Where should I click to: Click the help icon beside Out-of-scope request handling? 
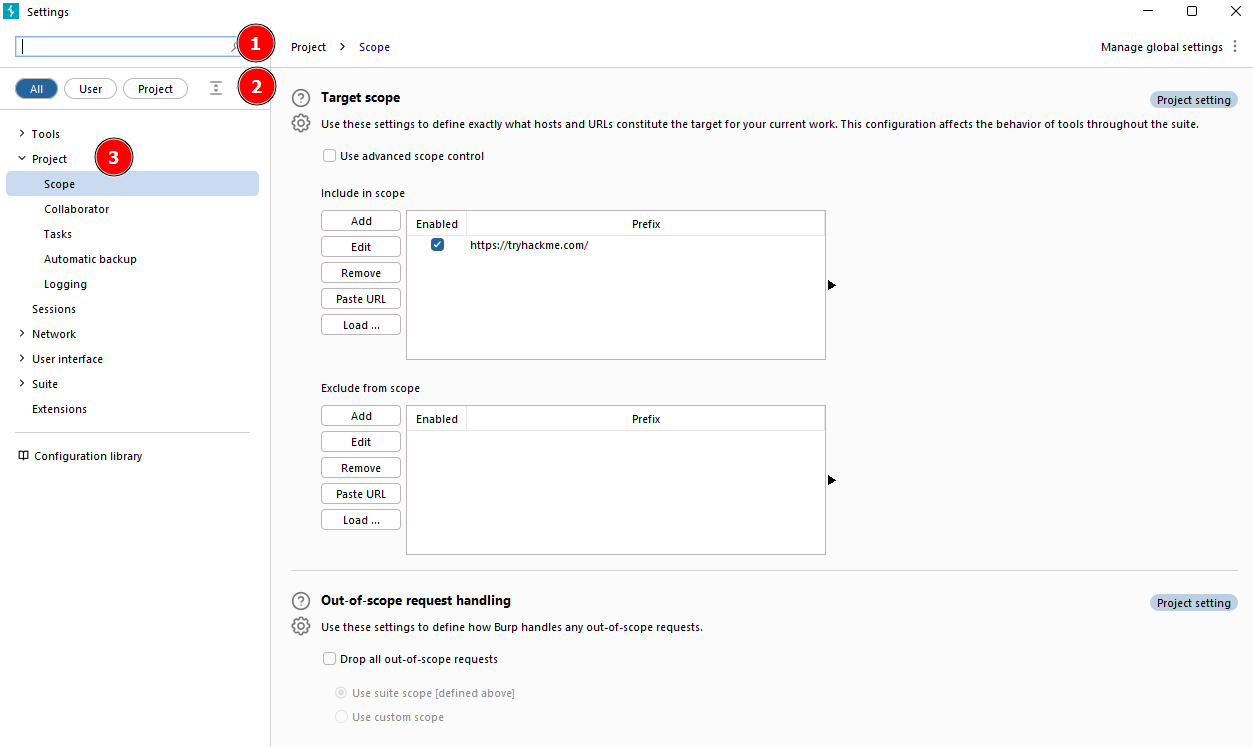click(x=301, y=600)
